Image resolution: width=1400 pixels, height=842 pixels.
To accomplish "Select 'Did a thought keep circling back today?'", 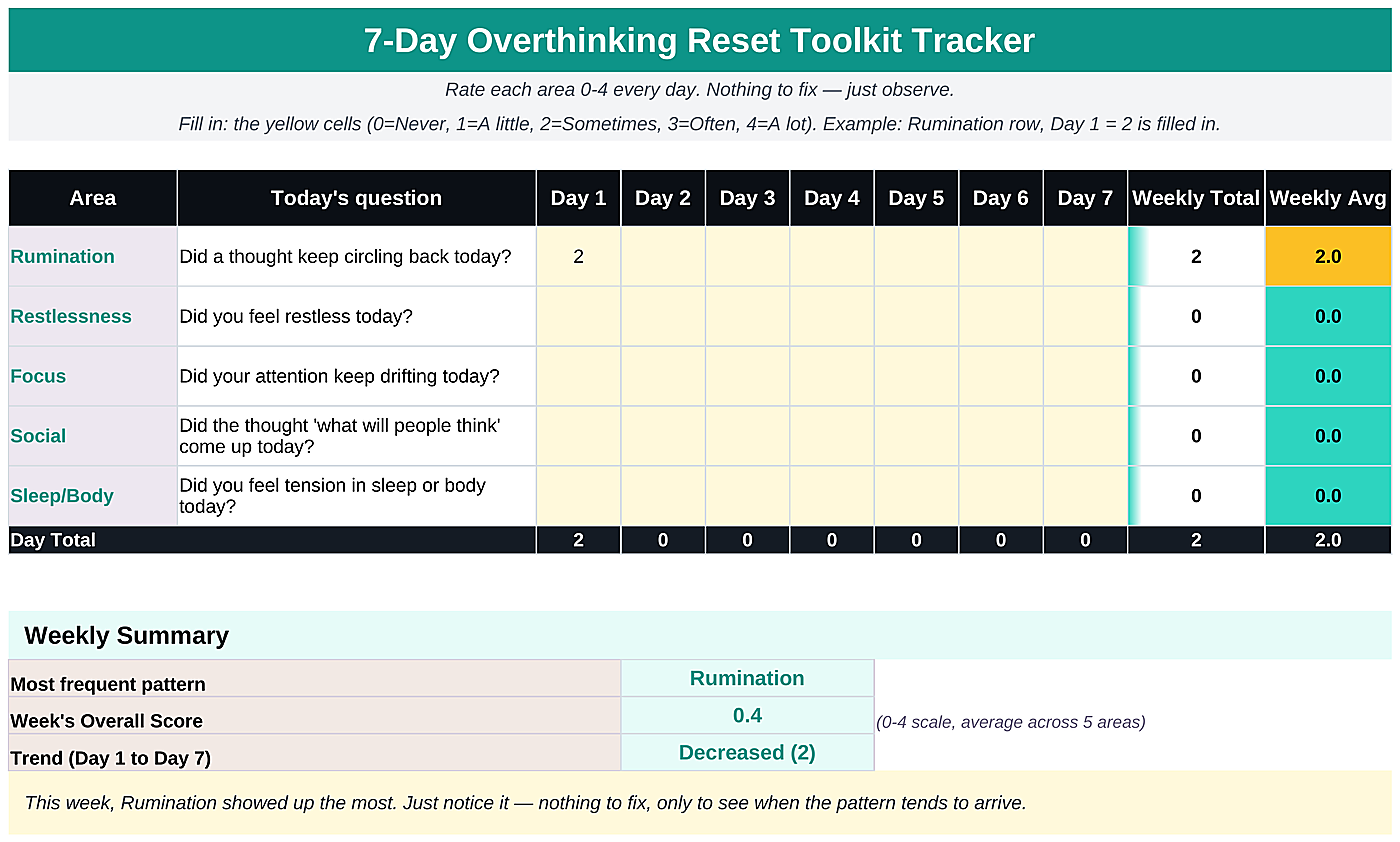I will 346,256.
